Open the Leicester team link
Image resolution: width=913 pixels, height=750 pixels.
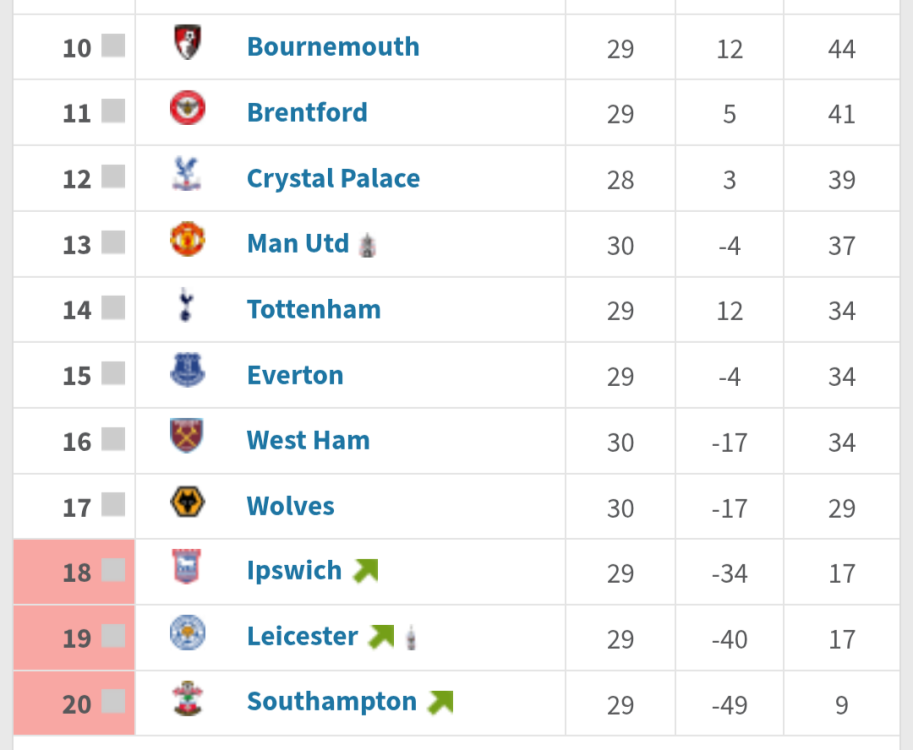click(302, 636)
